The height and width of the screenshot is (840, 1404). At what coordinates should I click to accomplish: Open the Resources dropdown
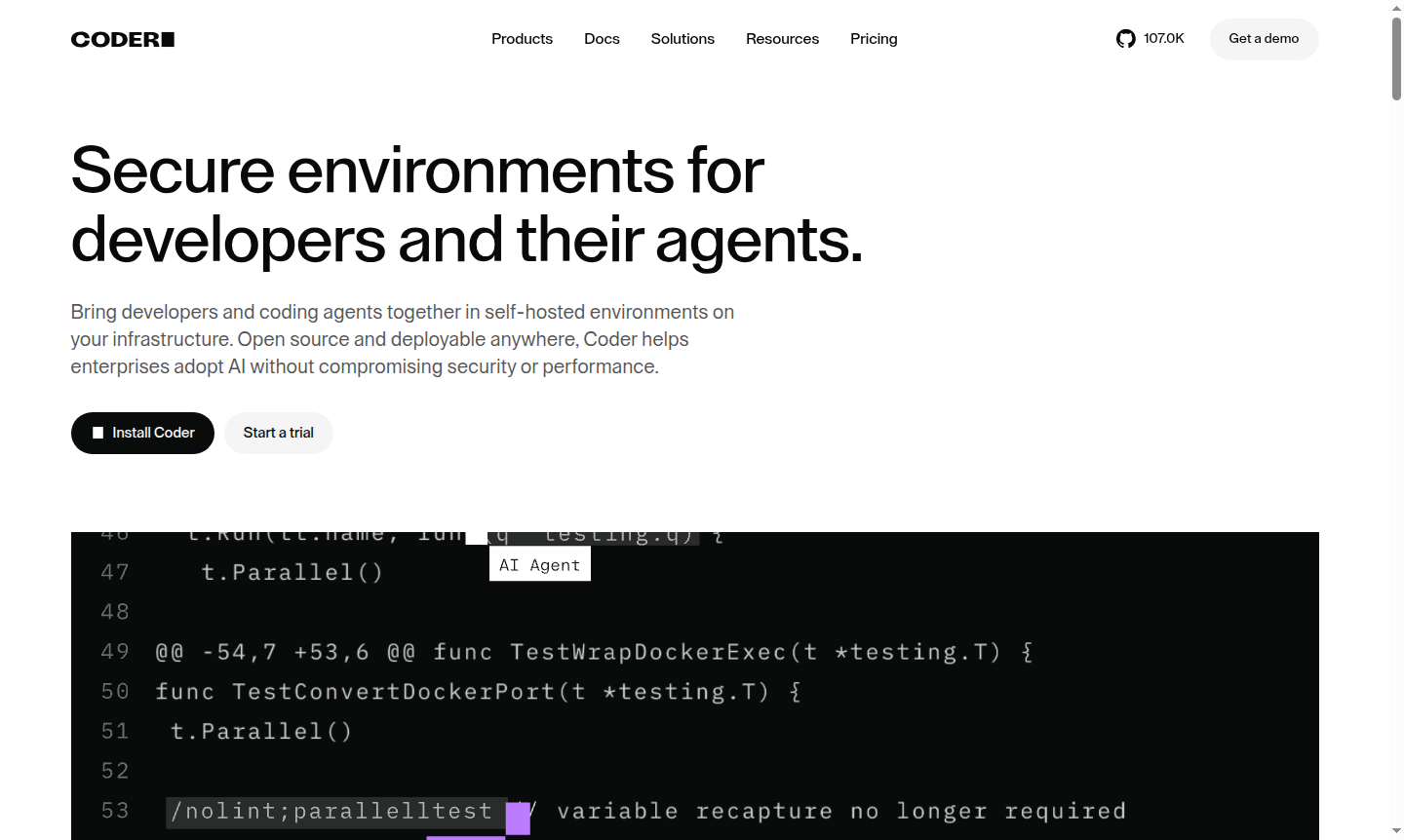pyautogui.click(x=782, y=39)
